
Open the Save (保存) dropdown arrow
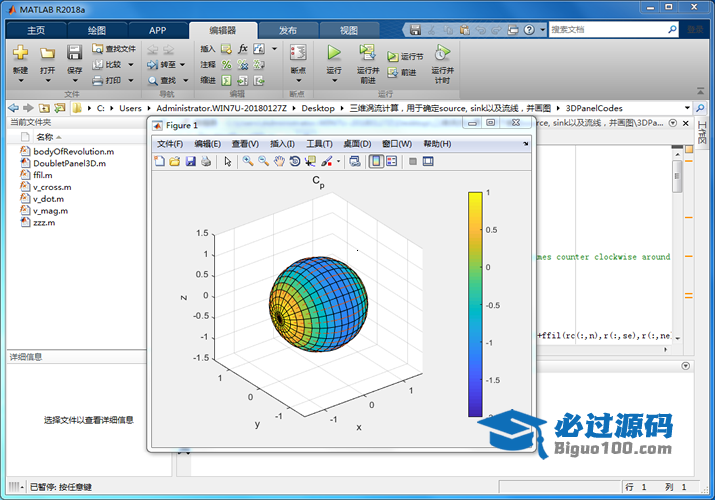click(75, 81)
